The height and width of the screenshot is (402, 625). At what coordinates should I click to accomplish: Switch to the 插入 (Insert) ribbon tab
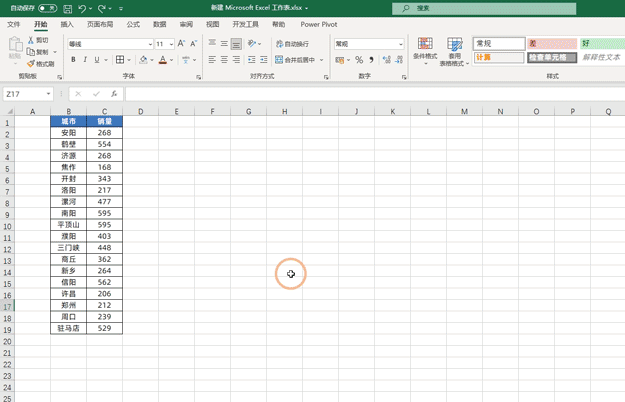[67, 24]
